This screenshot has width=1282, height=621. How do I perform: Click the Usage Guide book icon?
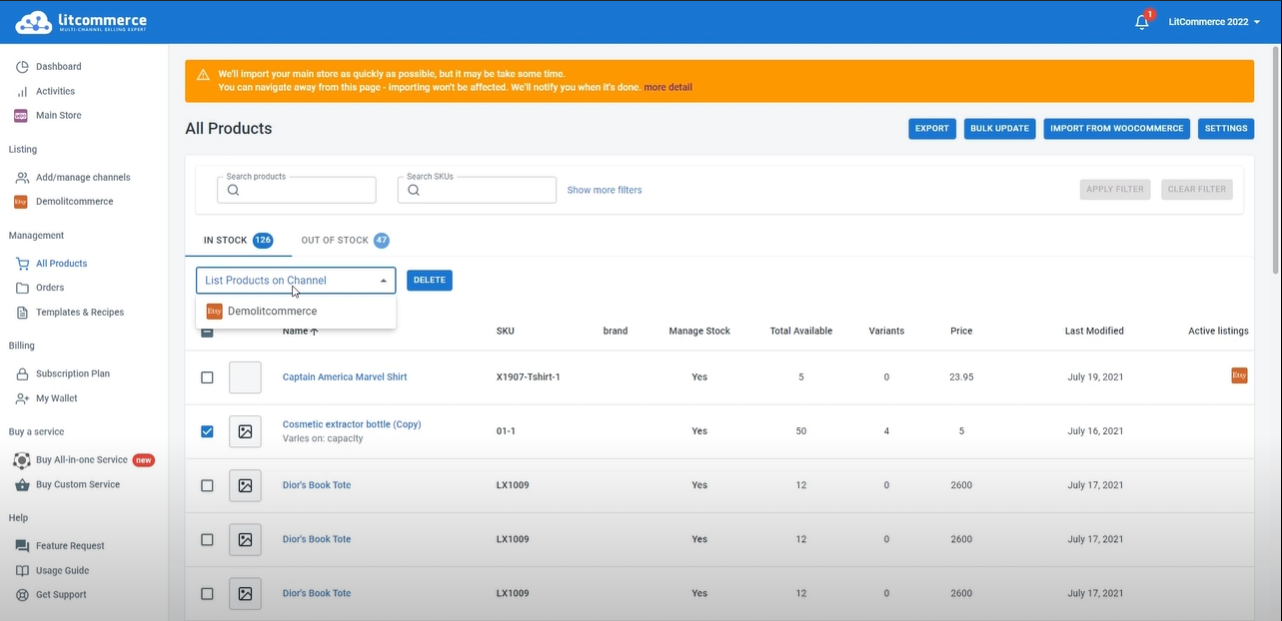(x=22, y=571)
